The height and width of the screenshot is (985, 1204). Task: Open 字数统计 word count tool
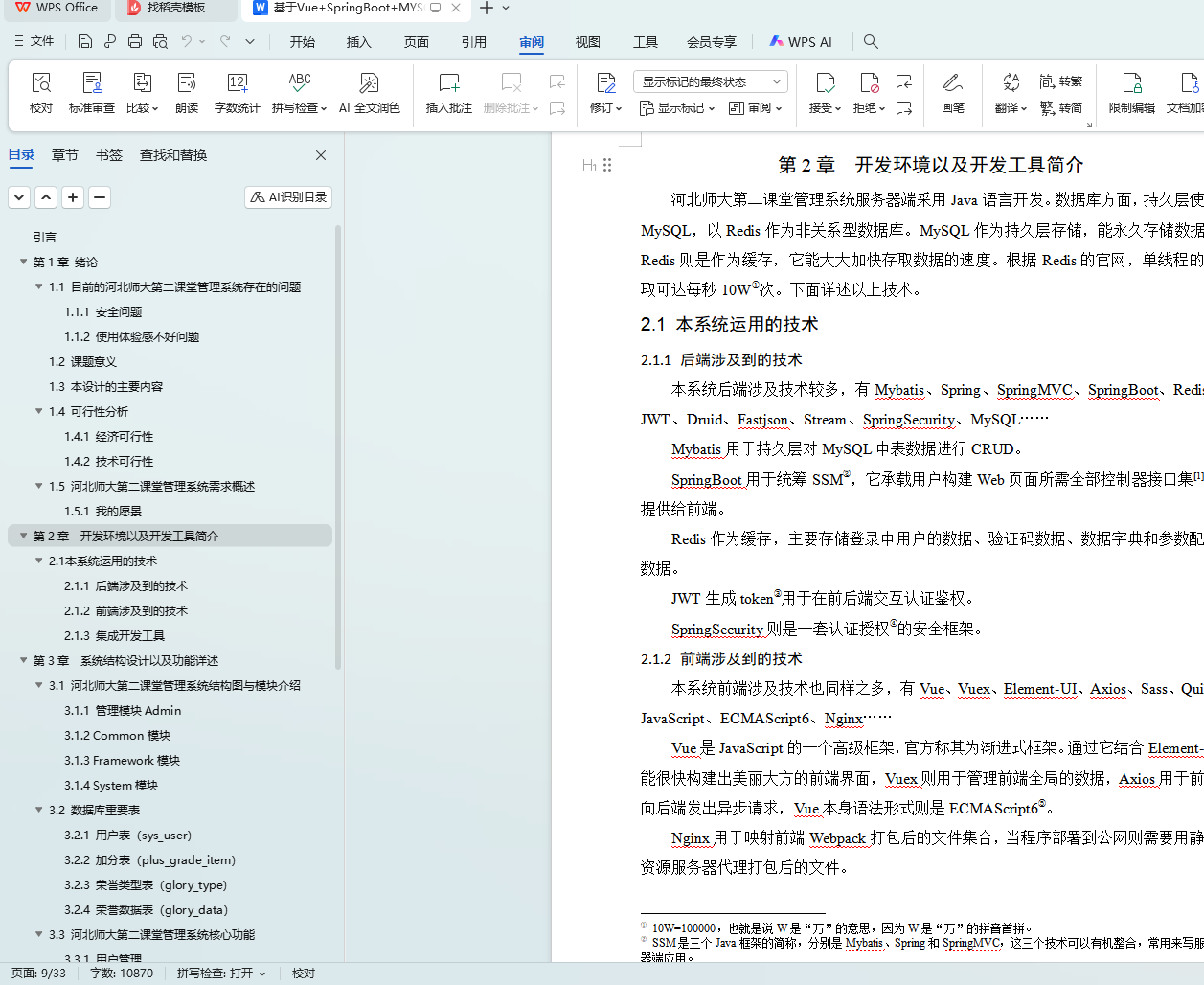click(x=238, y=93)
